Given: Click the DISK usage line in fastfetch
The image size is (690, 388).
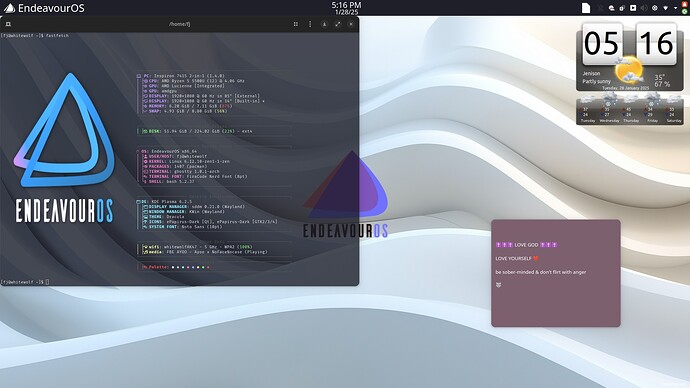Looking at the screenshot, I should tap(197, 131).
